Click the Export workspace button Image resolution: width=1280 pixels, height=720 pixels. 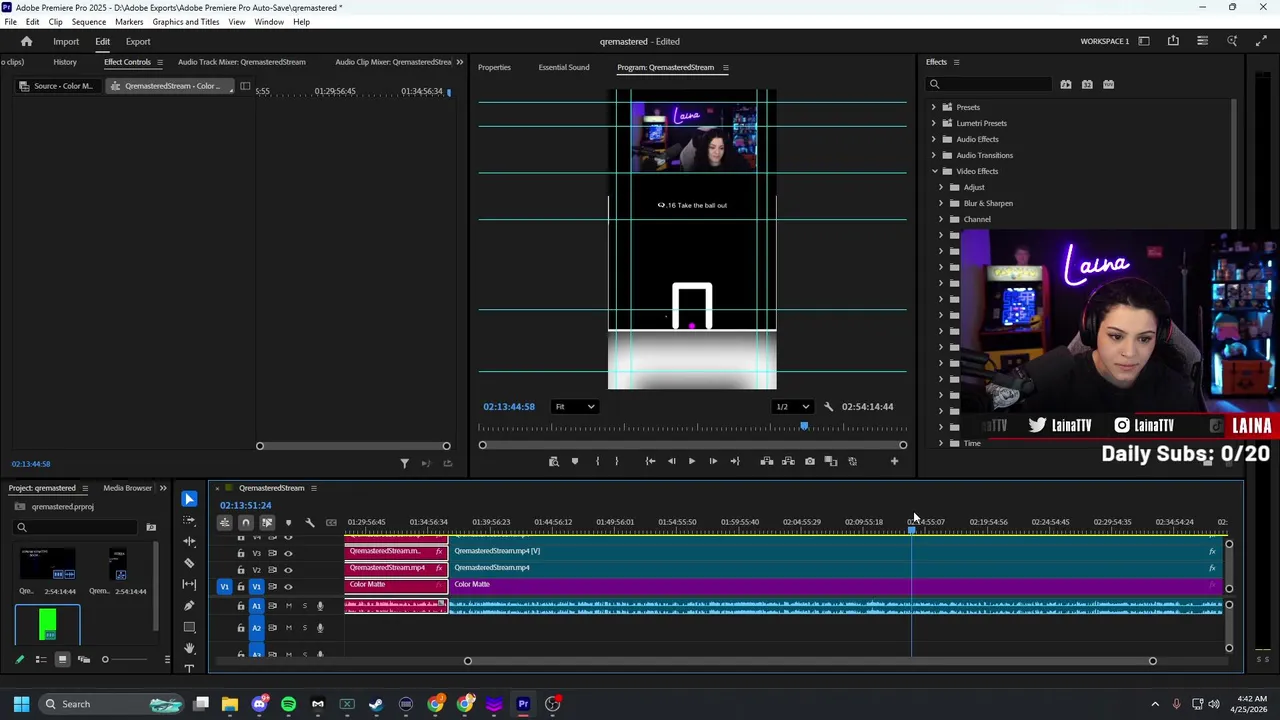pos(138,41)
